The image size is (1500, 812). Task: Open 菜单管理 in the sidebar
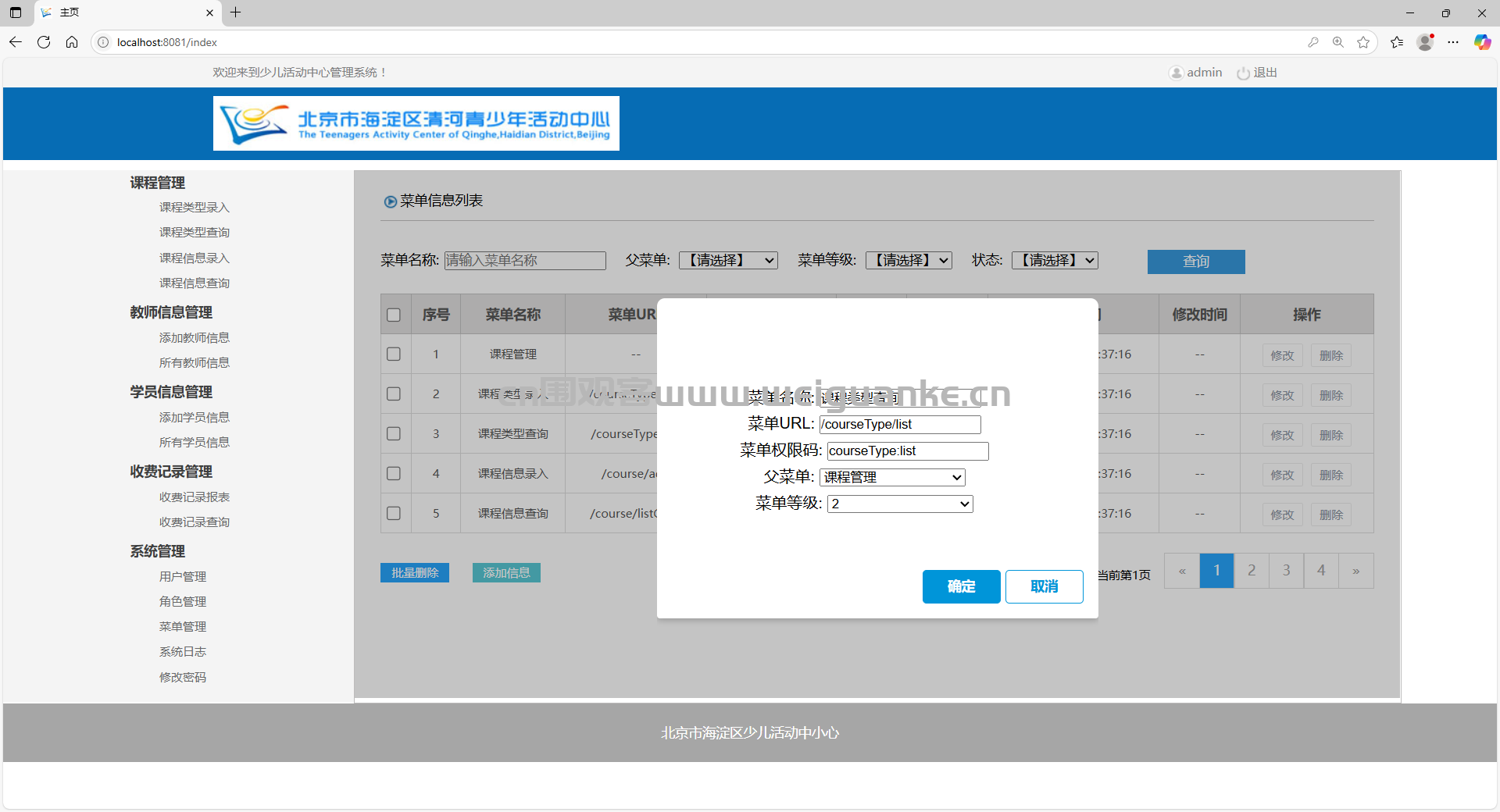(183, 626)
